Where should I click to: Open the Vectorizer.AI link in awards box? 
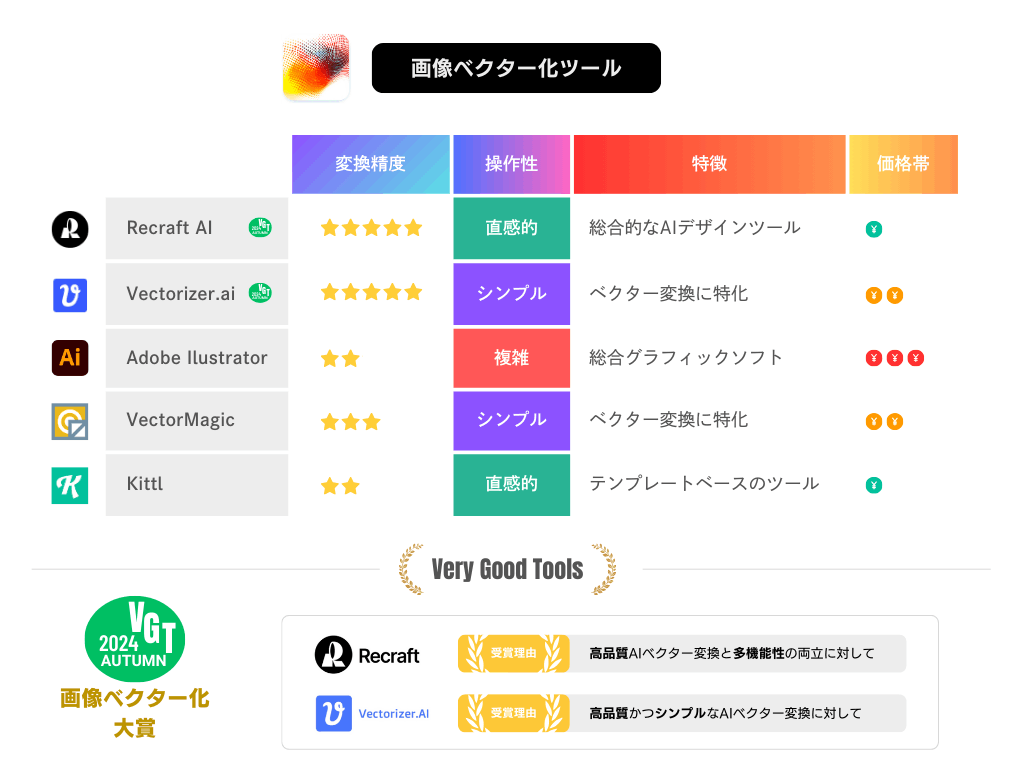click(x=394, y=714)
